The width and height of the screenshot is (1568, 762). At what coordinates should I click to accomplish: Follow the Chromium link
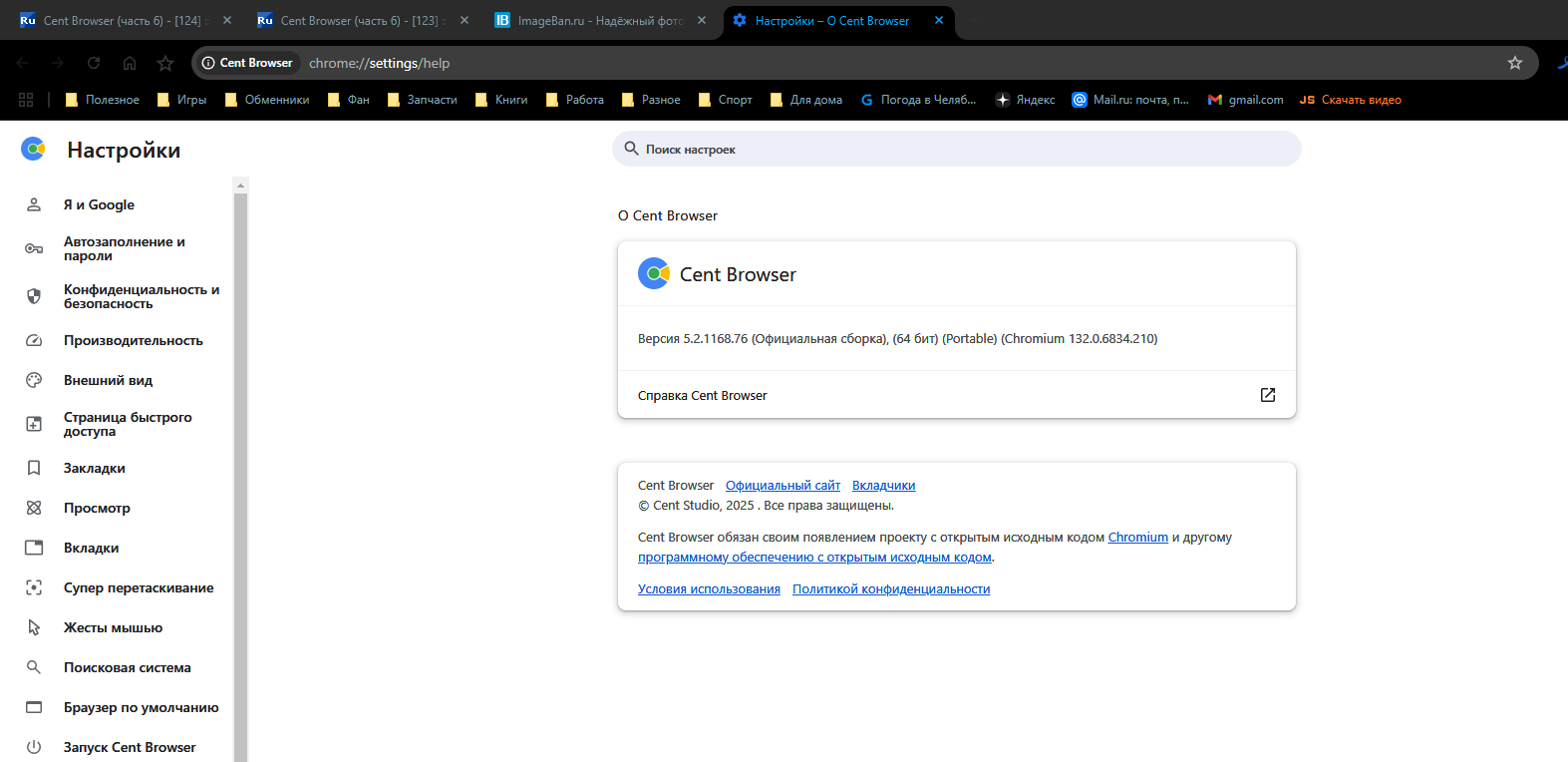(1137, 538)
